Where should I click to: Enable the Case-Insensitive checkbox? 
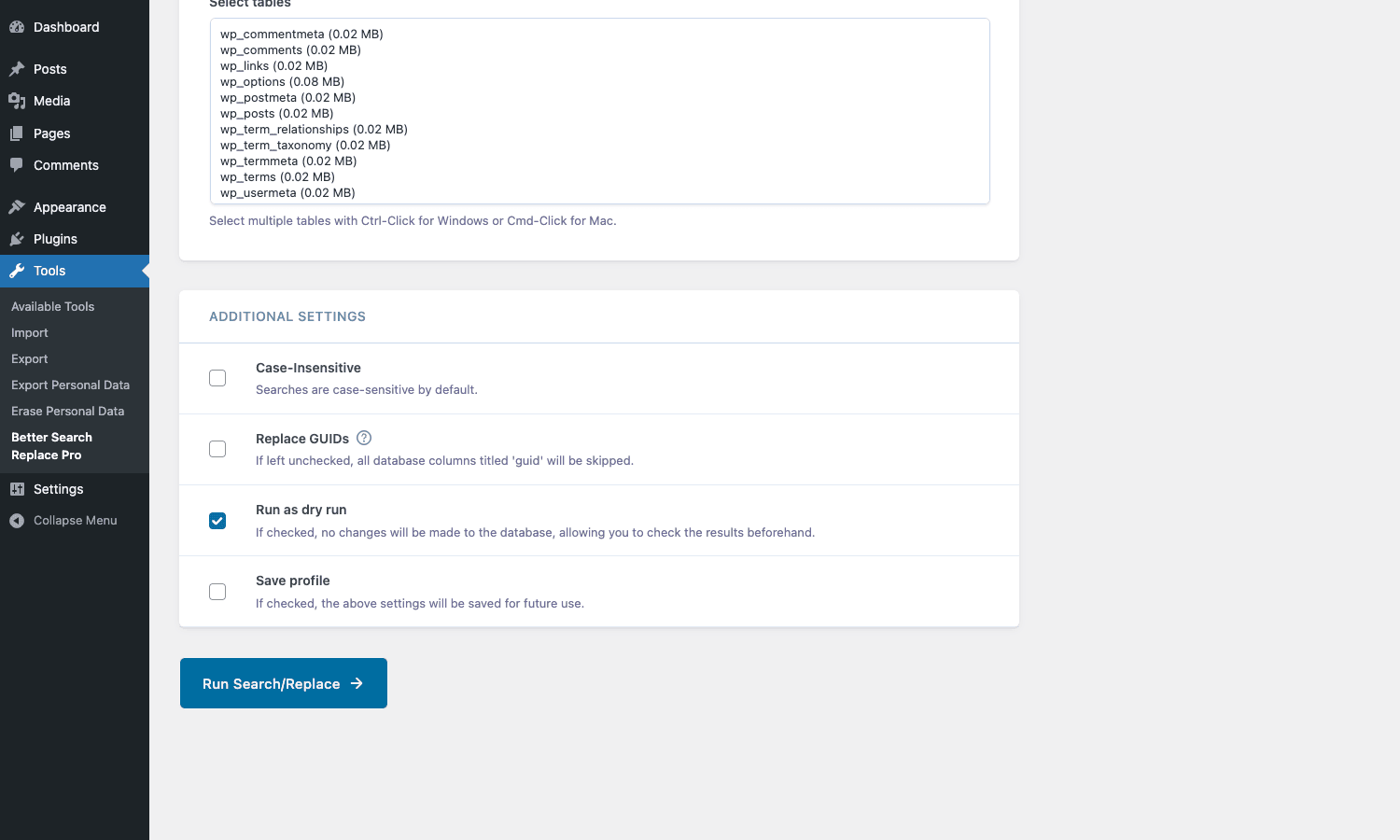(x=217, y=378)
